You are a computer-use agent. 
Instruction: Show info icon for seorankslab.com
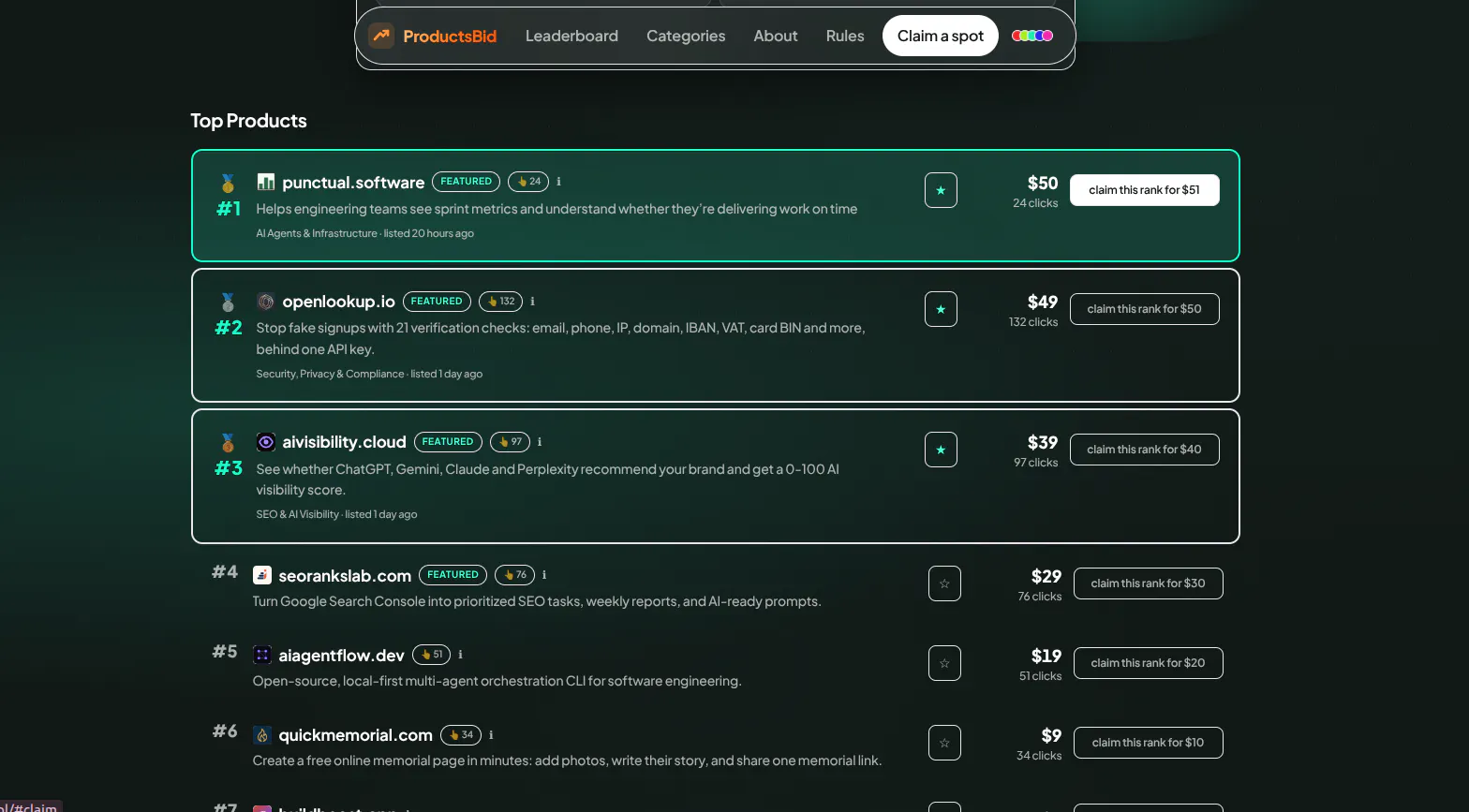coord(544,575)
